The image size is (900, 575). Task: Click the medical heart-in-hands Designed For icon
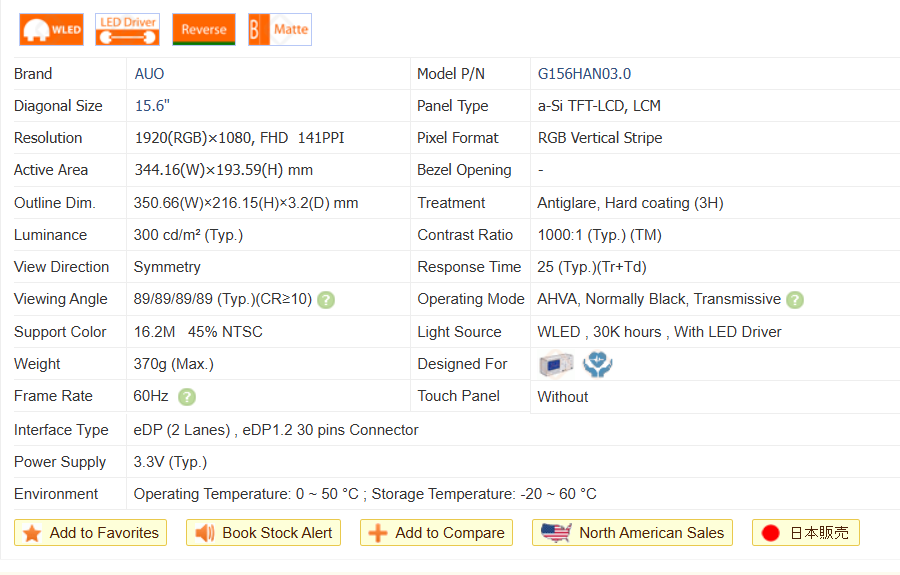598,365
